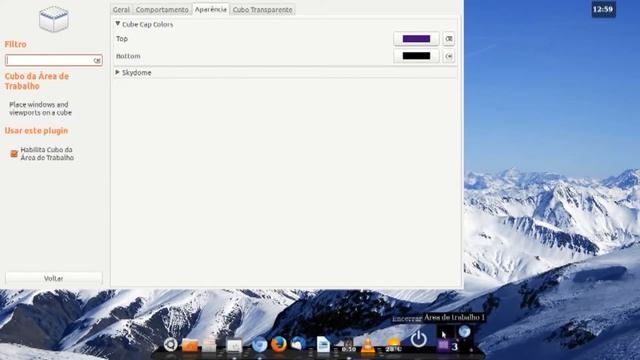Open the gray file drawer icon in the dock
The width and height of the screenshot is (640, 360).
[x=209, y=345]
